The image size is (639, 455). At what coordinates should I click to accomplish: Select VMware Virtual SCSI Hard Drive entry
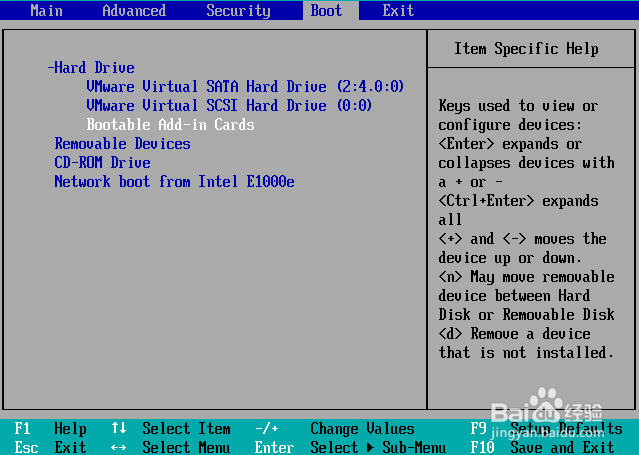(x=229, y=106)
